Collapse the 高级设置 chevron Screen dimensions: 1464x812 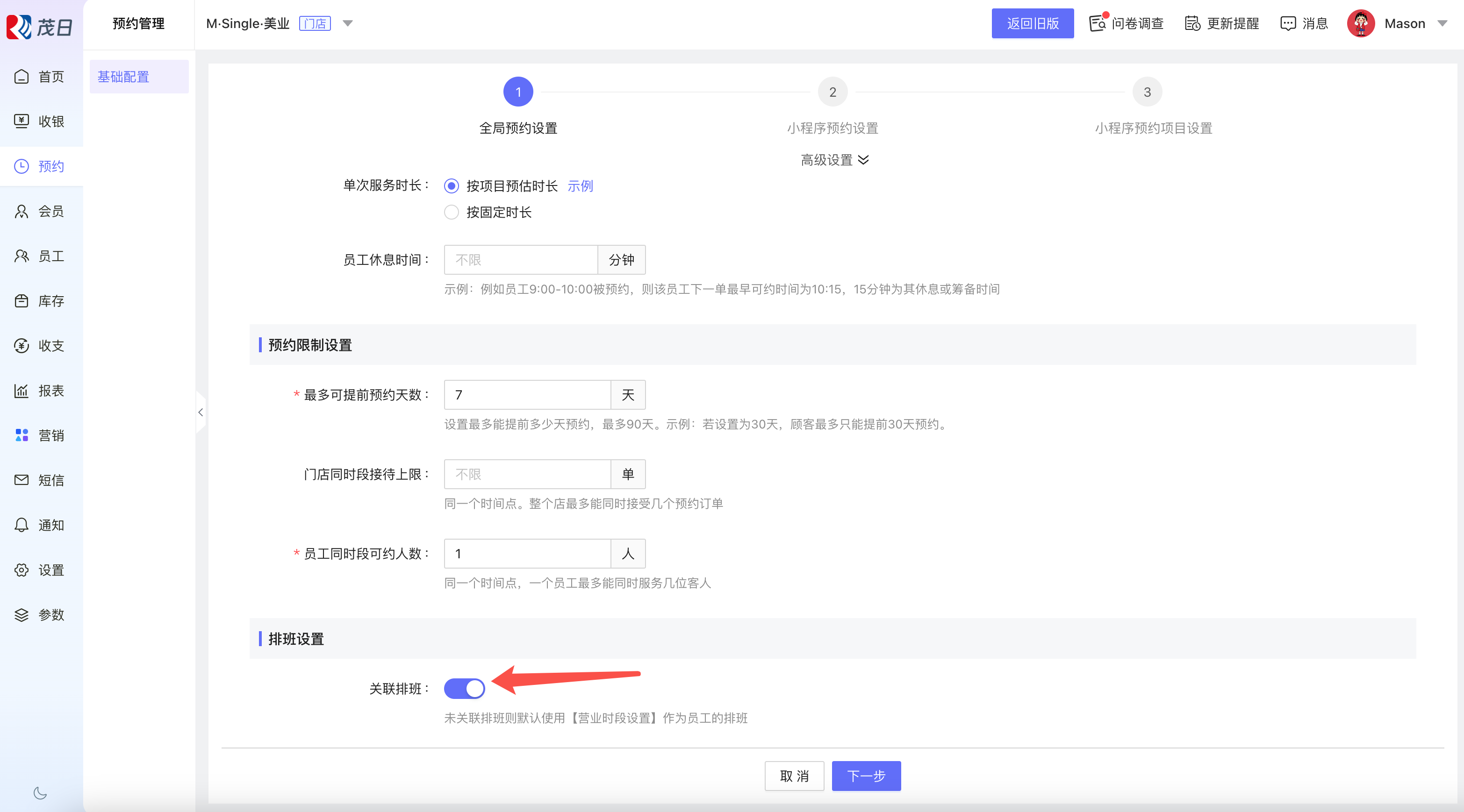(x=863, y=160)
